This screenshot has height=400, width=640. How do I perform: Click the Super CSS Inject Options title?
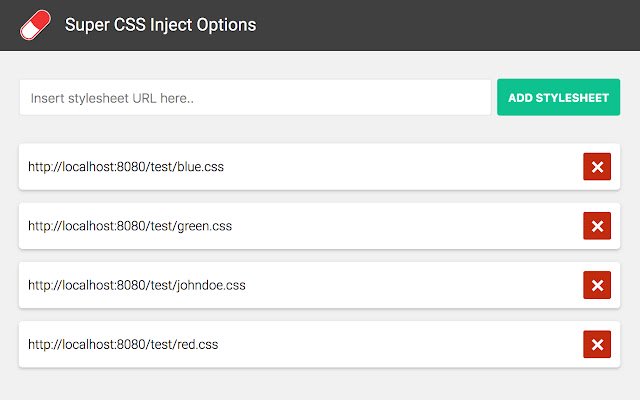coord(160,25)
